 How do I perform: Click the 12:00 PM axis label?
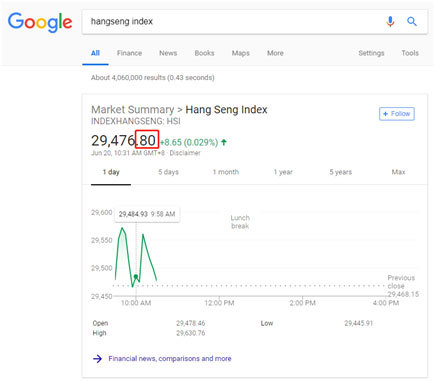(219, 303)
